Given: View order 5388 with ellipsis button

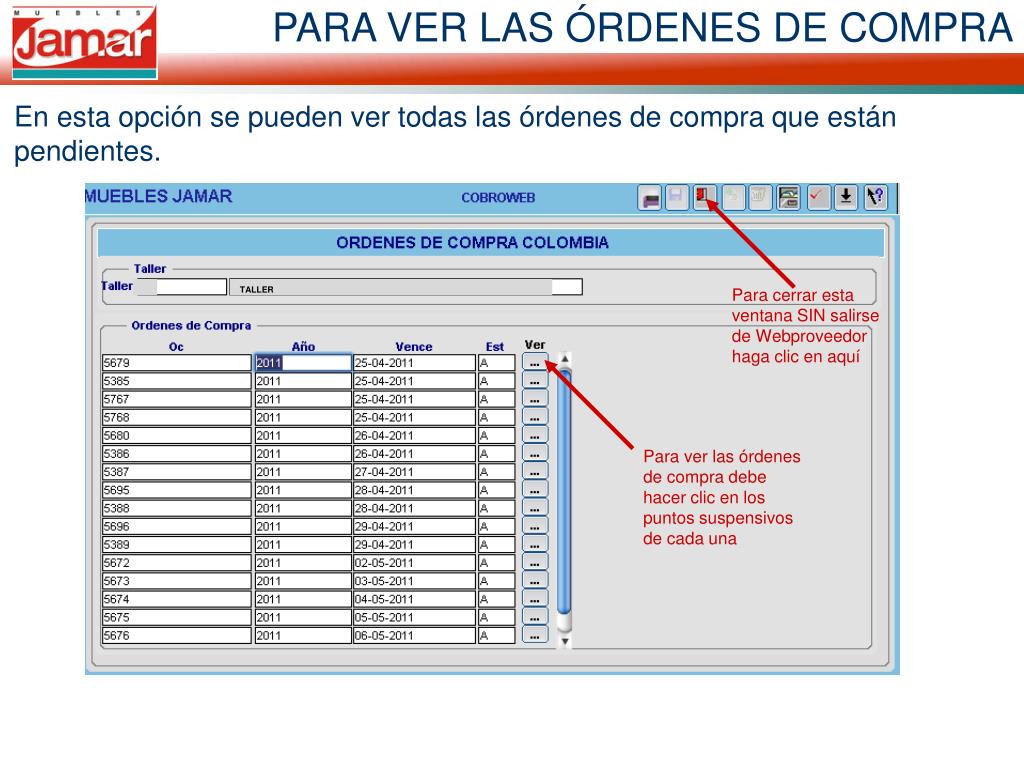Looking at the screenshot, I should [x=535, y=508].
